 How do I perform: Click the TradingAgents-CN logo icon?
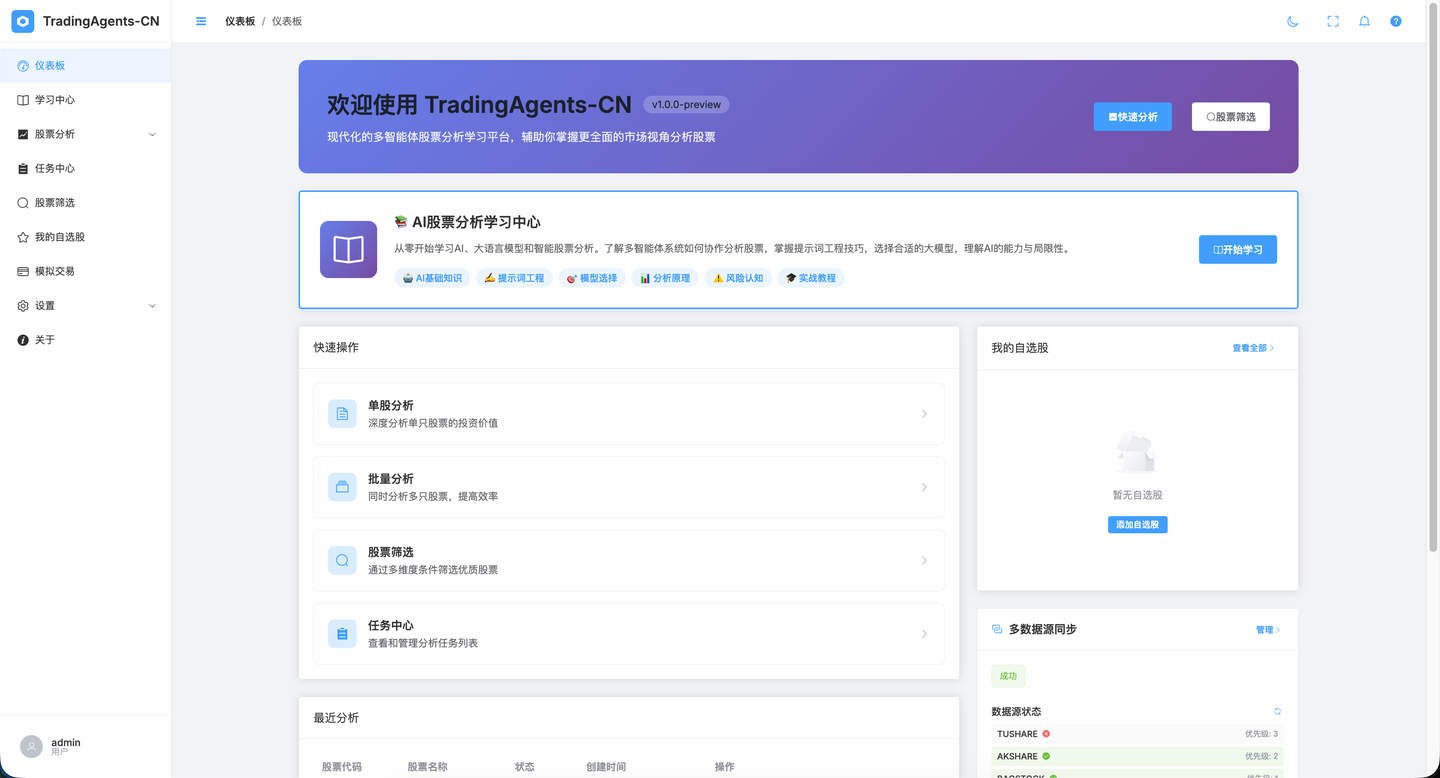pyautogui.click(x=23, y=21)
